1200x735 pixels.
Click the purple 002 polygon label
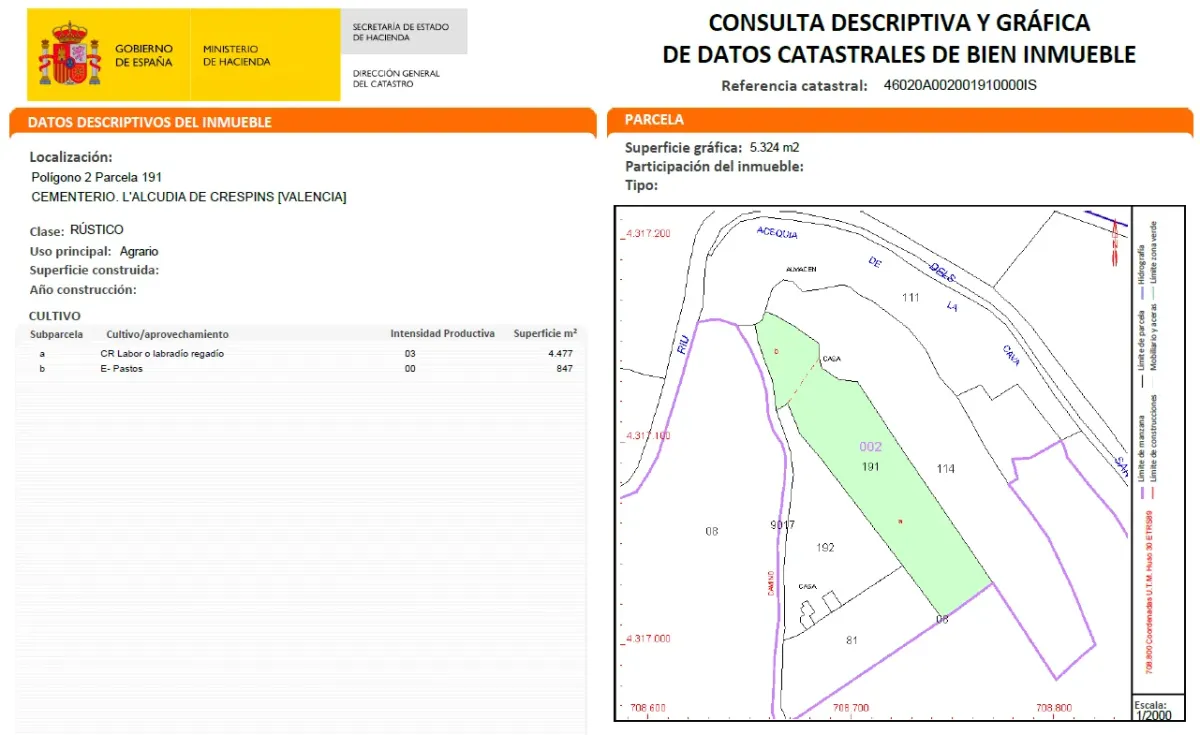(870, 447)
